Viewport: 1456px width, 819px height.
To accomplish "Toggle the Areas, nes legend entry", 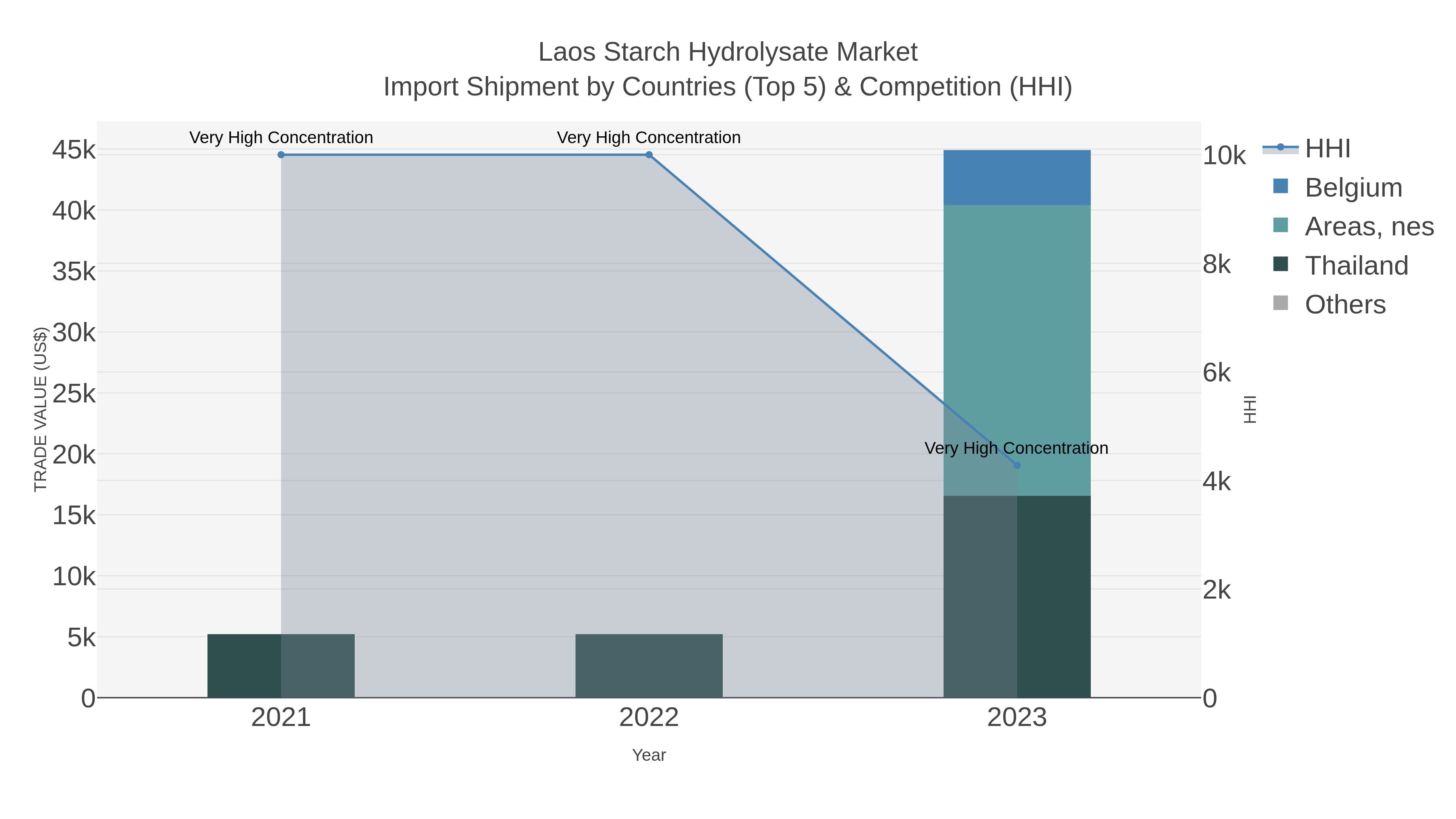I will (1353, 226).
